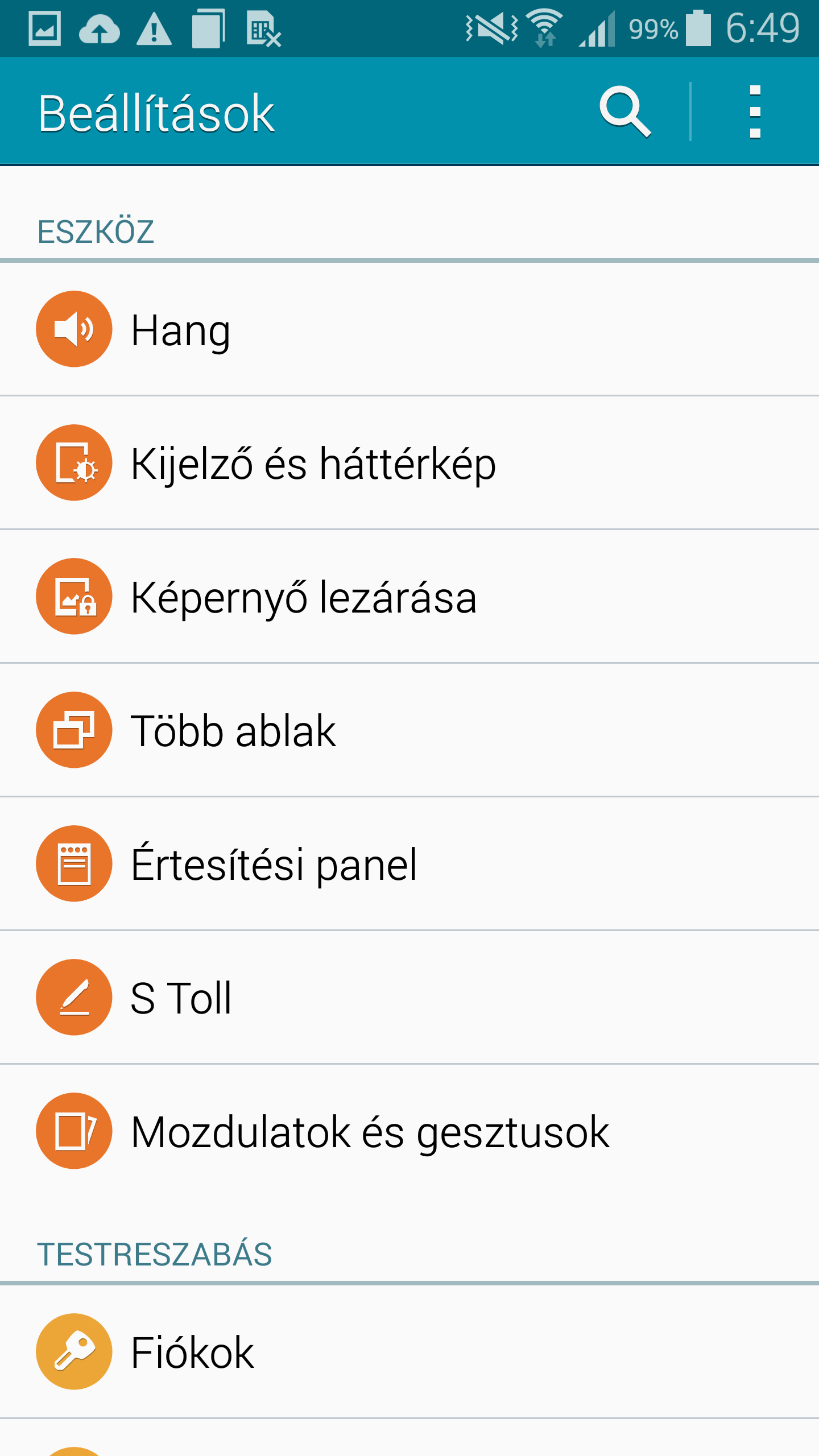
Task: Select the Több ablak entry
Action: tap(233, 731)
